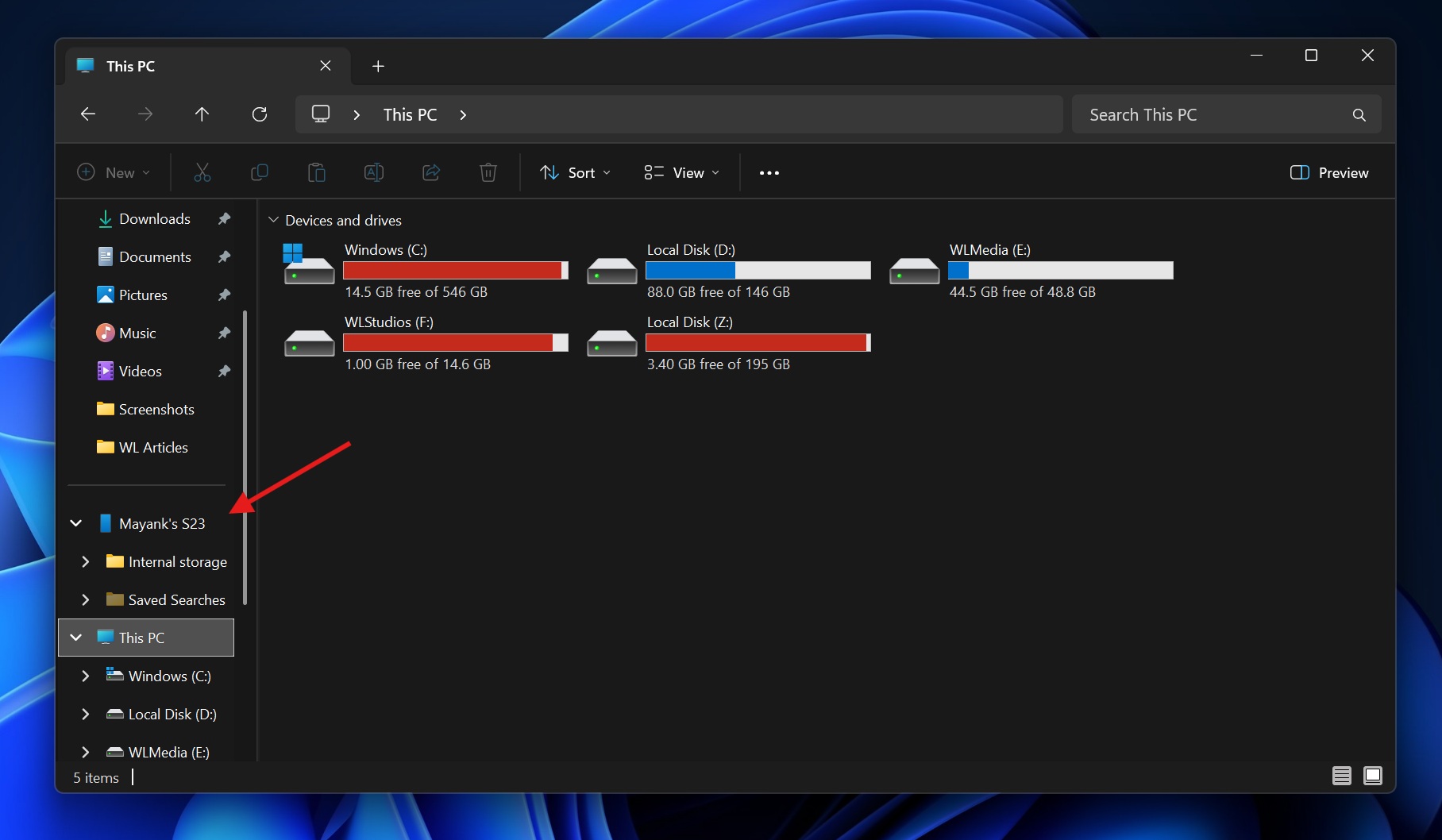This screenshot has width=1442, height=840.
Task: Click the Up navigation arrow icon
Action: click(x=202, y=114)
